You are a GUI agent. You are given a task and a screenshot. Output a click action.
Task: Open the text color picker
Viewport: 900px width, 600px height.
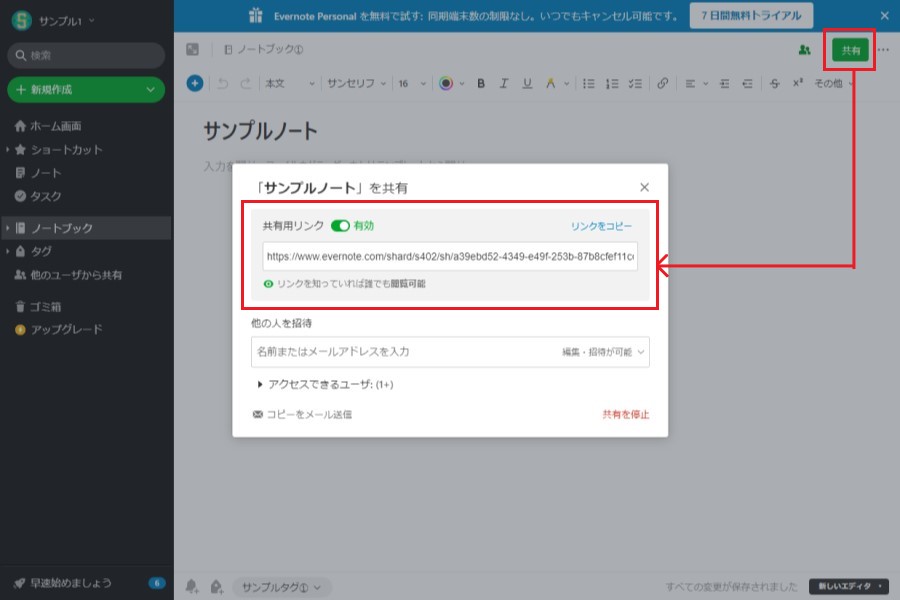(x=446, y=84)
